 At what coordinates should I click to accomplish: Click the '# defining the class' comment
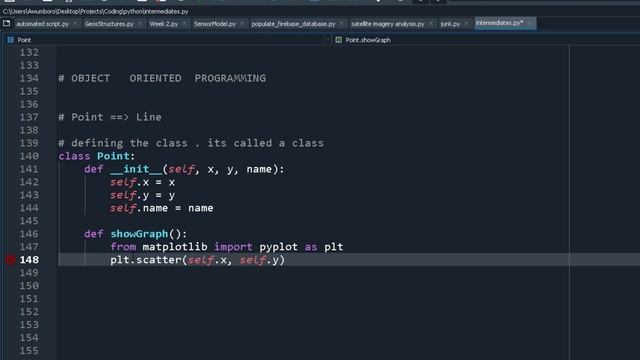pyautogui.click(x=191, y=143)
